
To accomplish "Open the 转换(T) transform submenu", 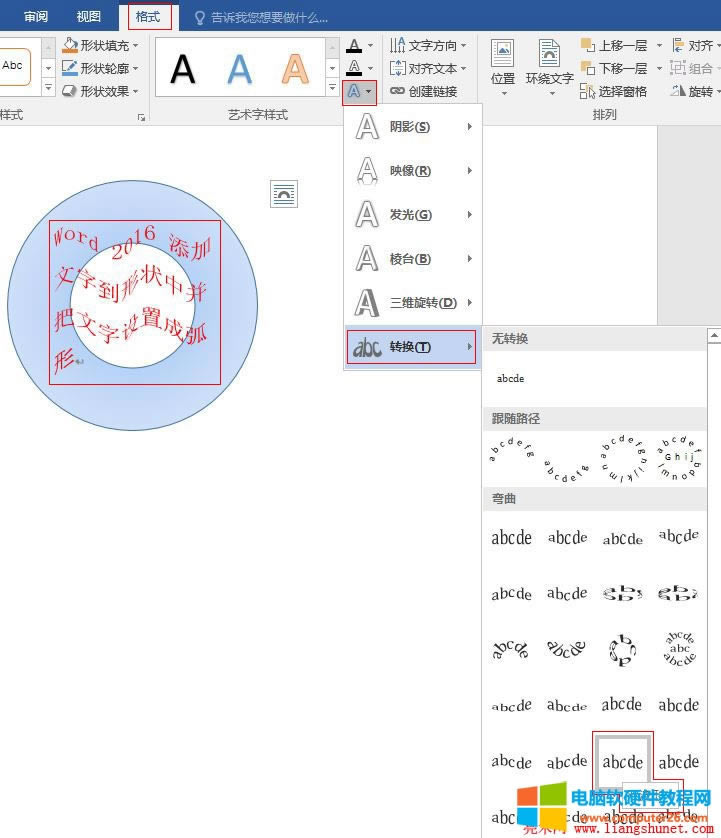I will point(412,347).
